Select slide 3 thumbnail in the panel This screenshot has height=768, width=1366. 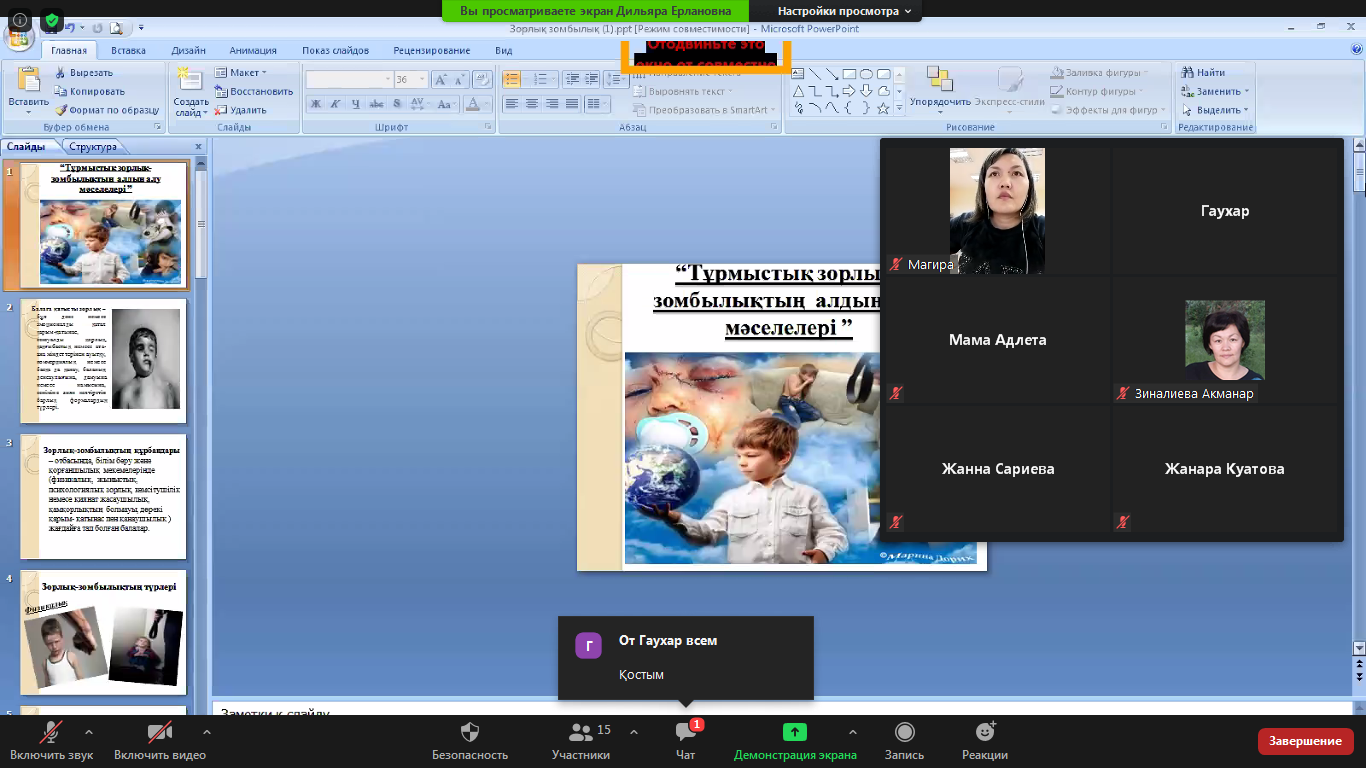click(x=103, y=496)
